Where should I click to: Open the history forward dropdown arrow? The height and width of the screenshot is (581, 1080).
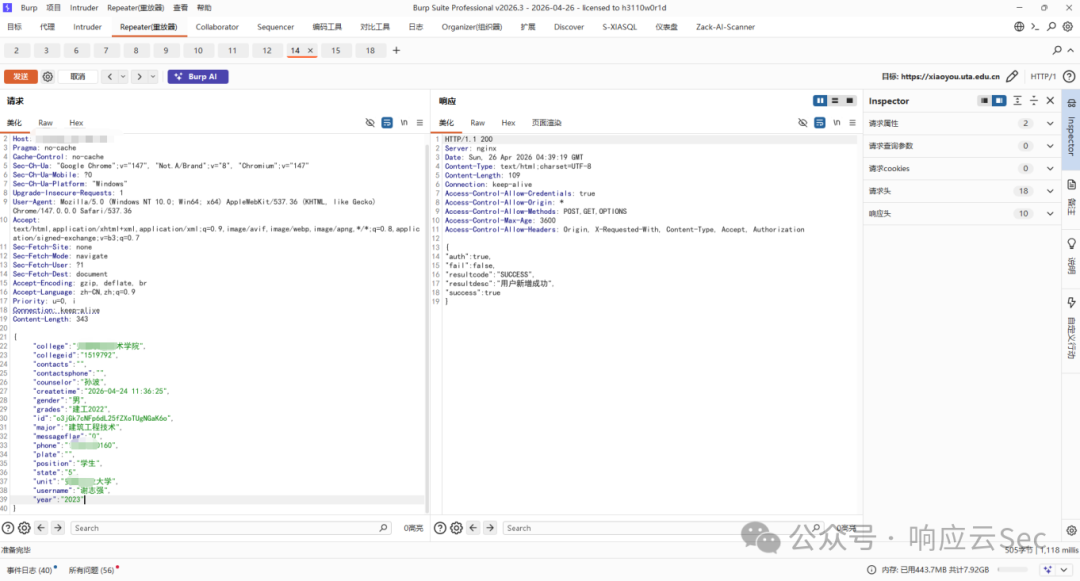153,76
